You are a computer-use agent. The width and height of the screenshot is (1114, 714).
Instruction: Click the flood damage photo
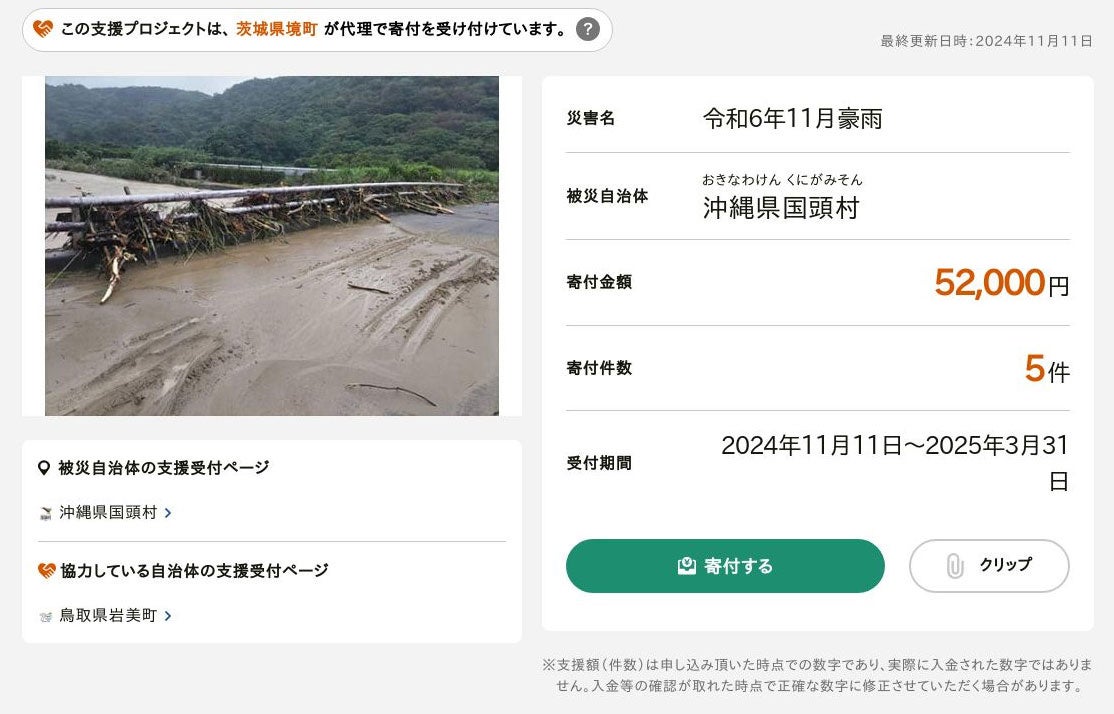272,246
